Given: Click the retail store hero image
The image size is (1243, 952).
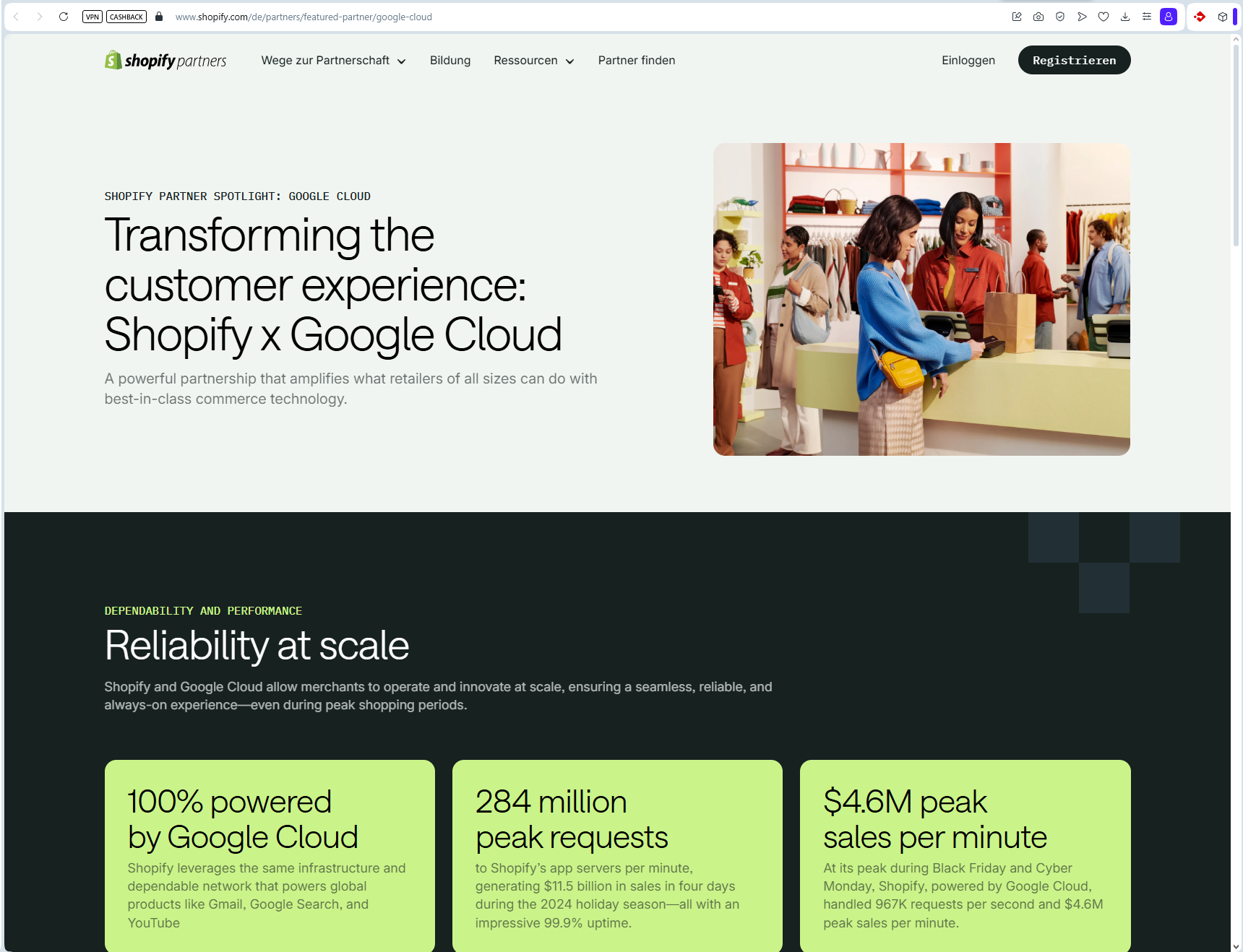Looking at the screenshot, I should (921, 299).
